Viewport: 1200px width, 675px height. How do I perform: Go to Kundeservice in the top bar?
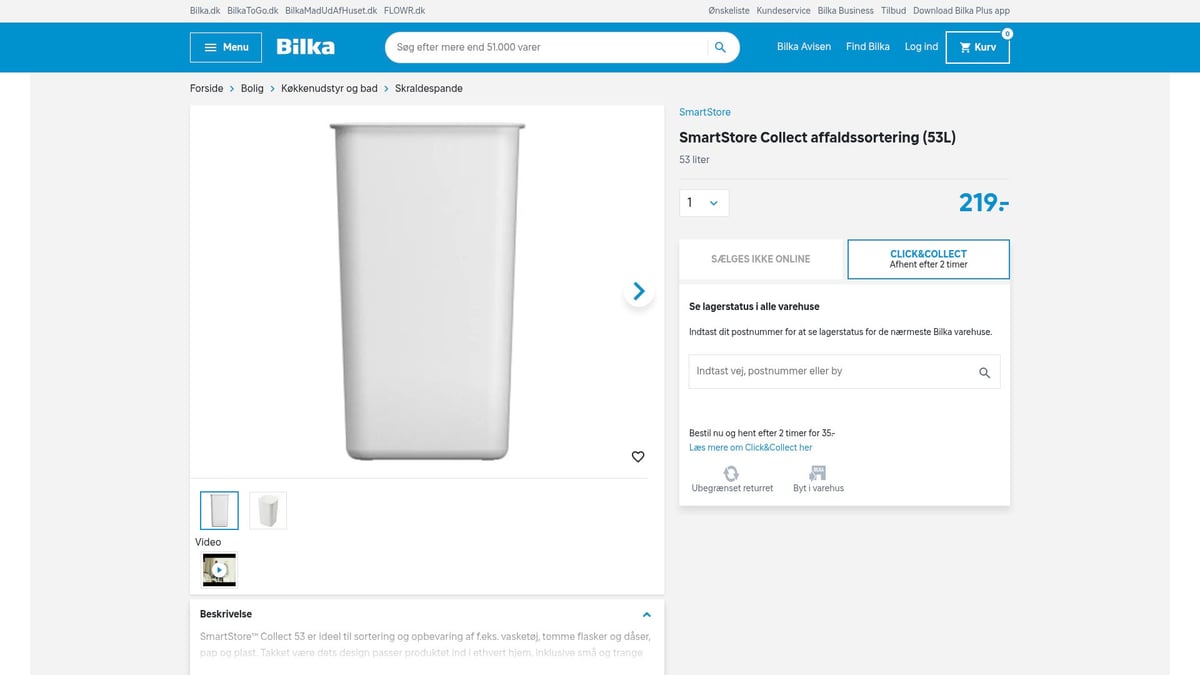coord(783,10)
